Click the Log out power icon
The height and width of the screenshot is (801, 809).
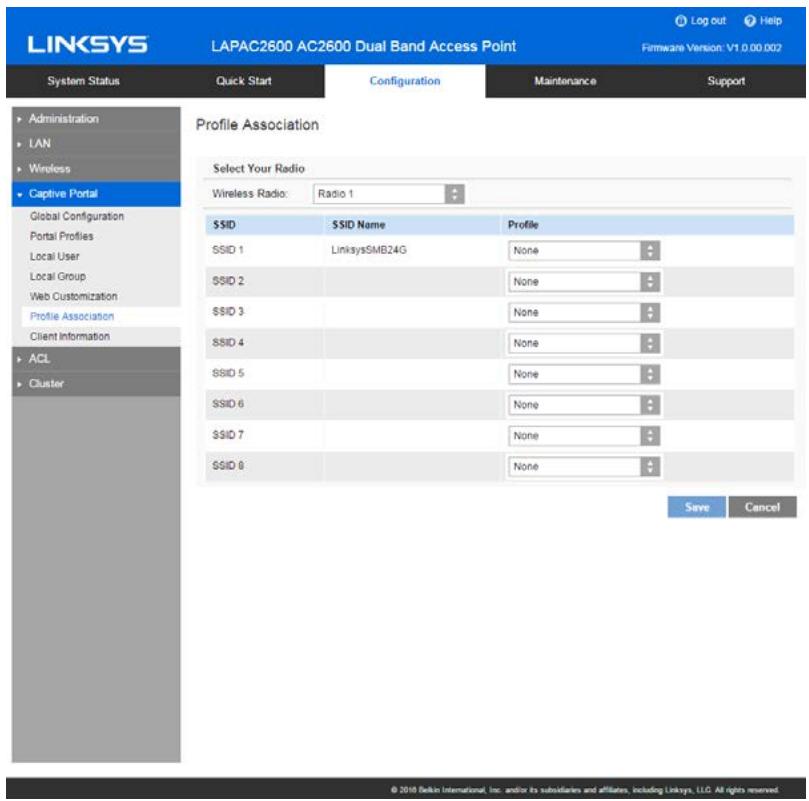(681, 21)
